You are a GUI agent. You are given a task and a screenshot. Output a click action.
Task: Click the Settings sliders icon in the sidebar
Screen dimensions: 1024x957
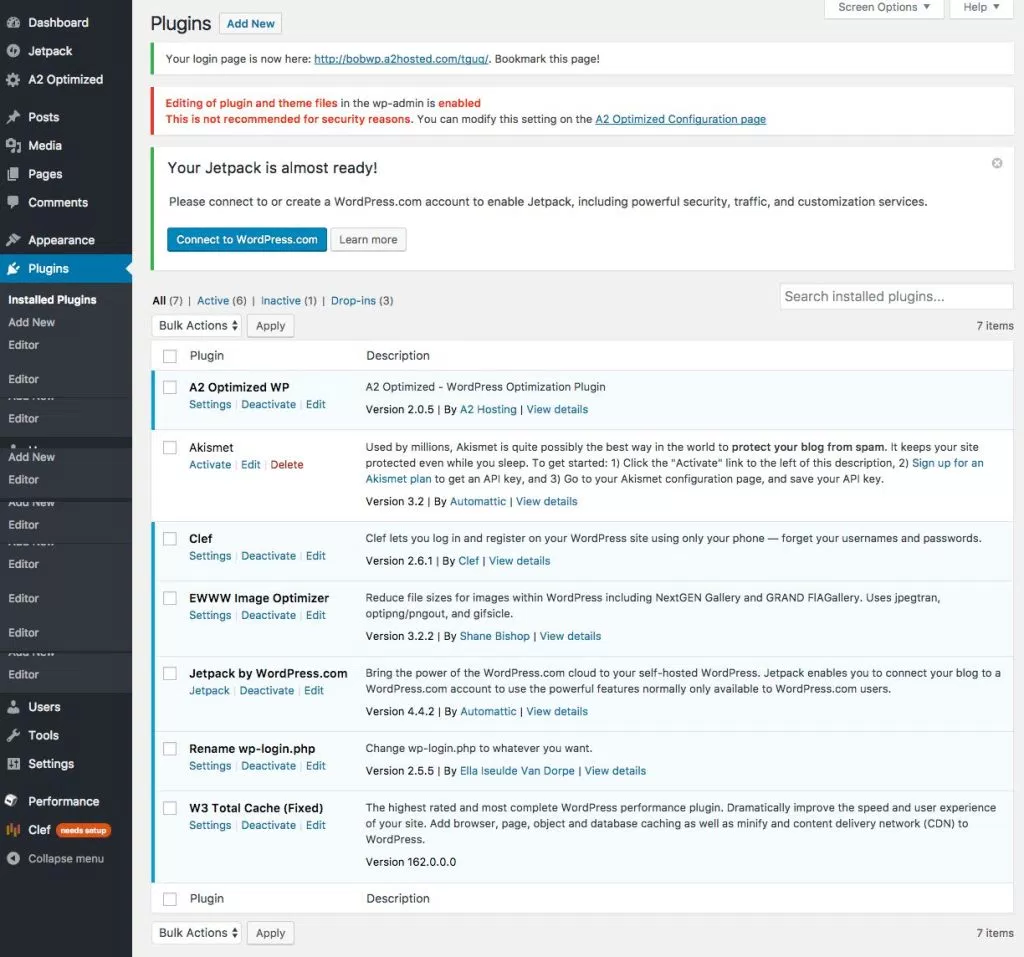coord(13,764)
